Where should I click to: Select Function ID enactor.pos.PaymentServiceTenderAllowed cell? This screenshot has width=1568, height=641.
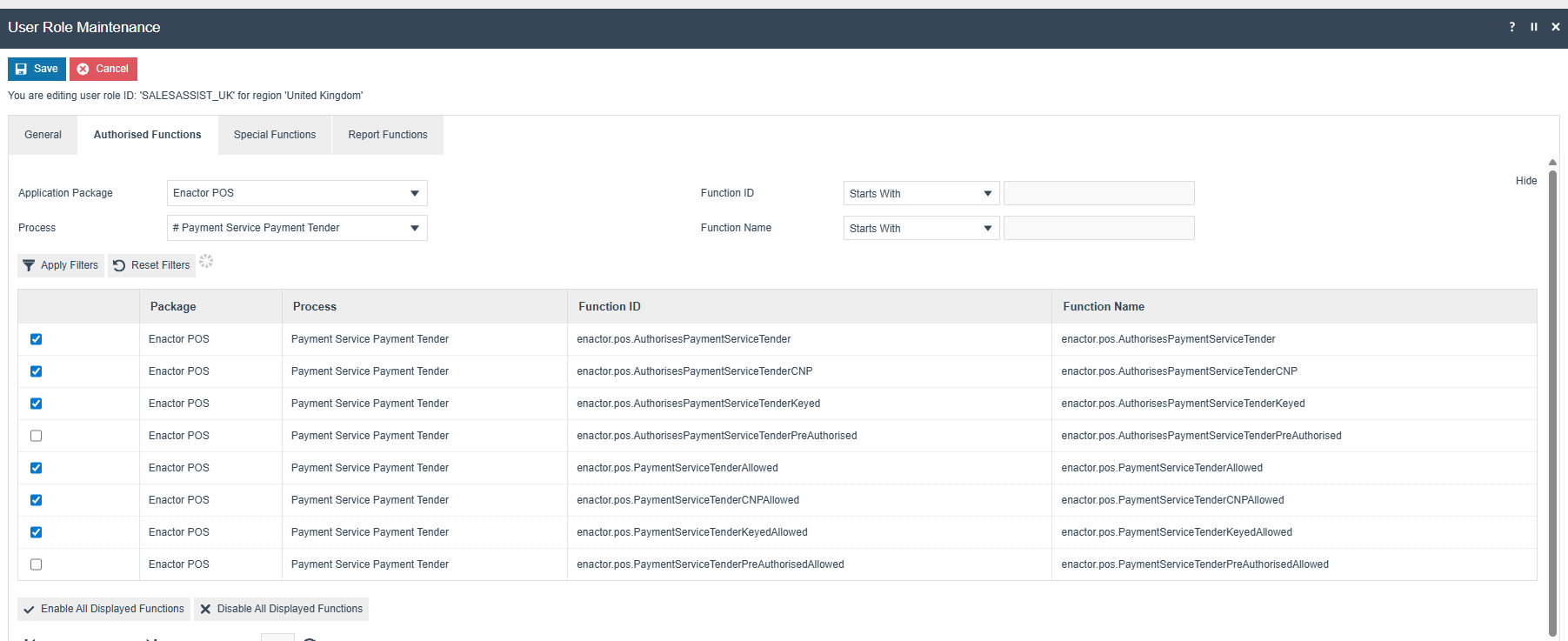810,468
